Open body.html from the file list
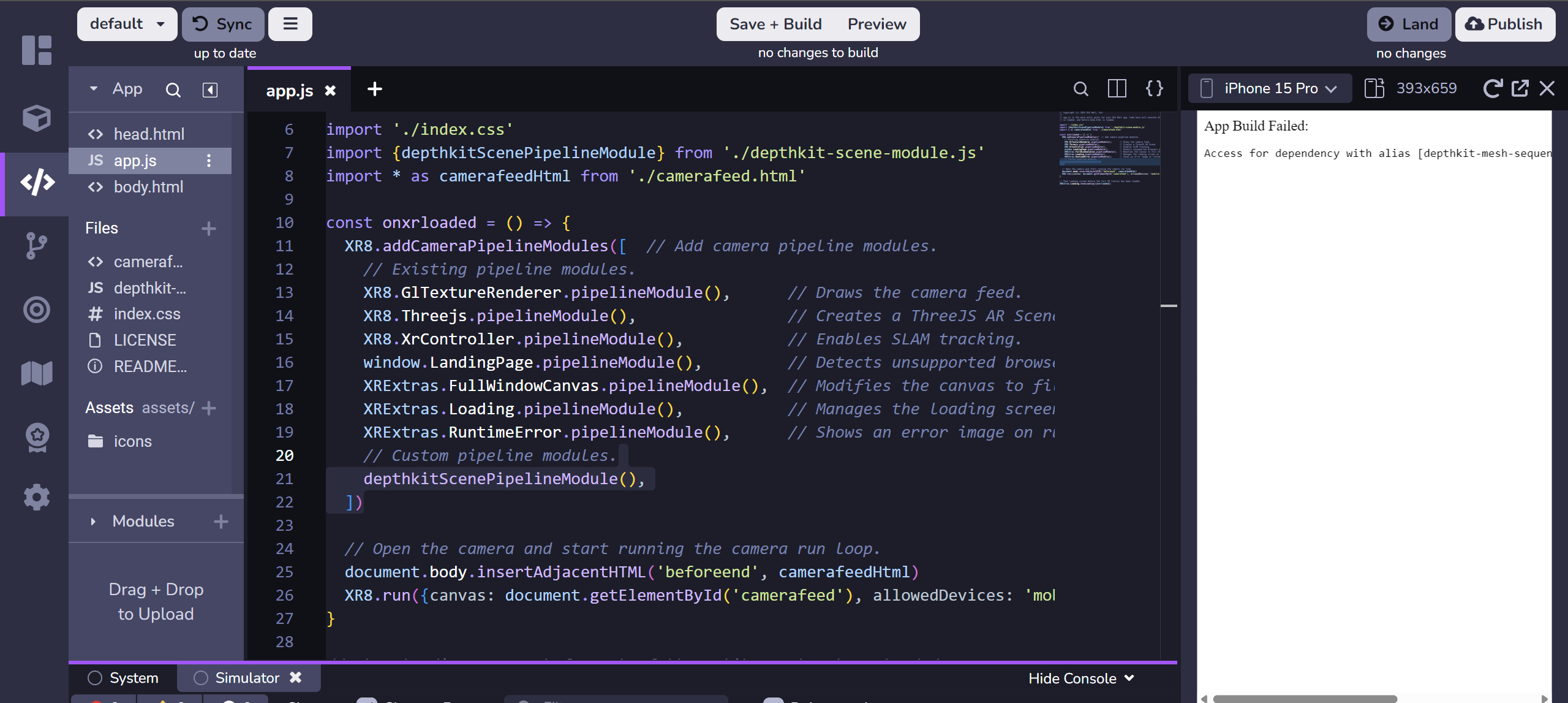This screenshot has height=703, width=1568. pos(148,187)
